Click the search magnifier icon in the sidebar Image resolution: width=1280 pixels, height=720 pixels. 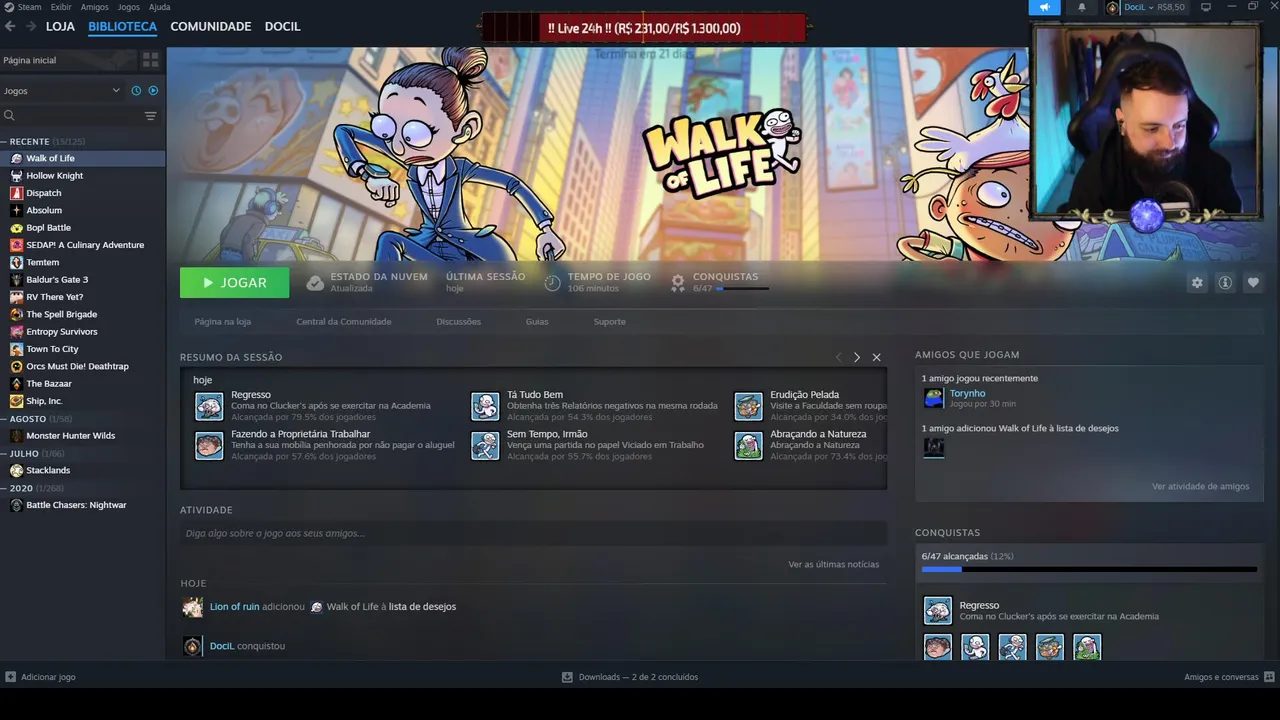point(10,116)
